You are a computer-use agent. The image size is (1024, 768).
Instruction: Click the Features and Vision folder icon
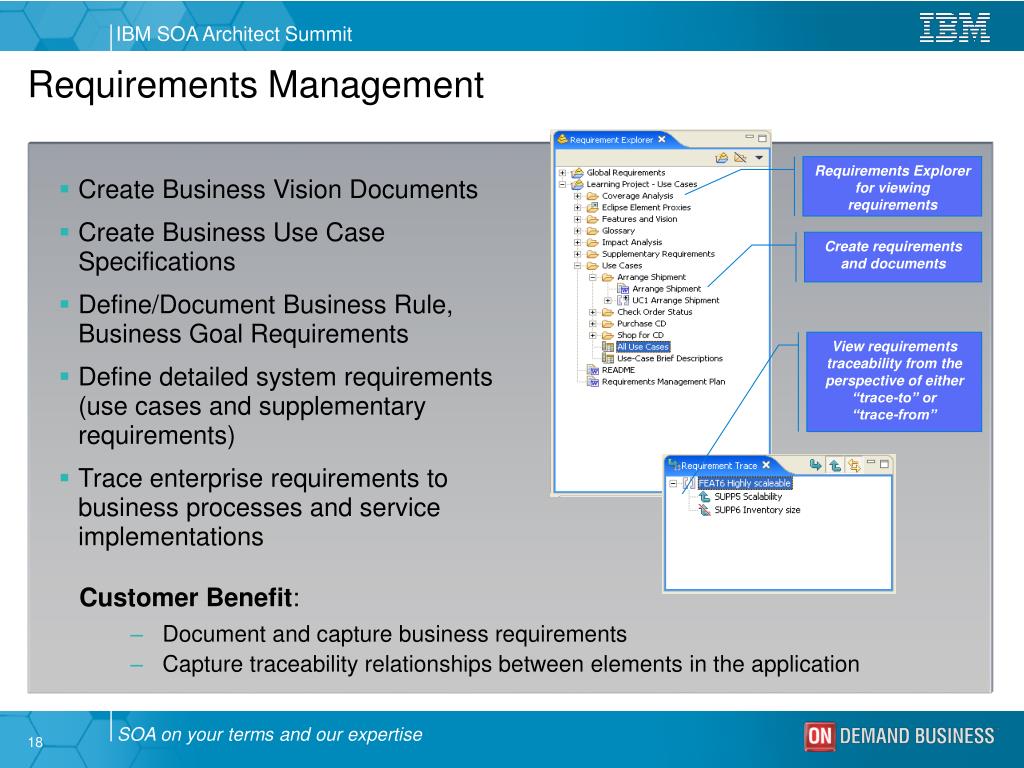(x=592, y=219)
